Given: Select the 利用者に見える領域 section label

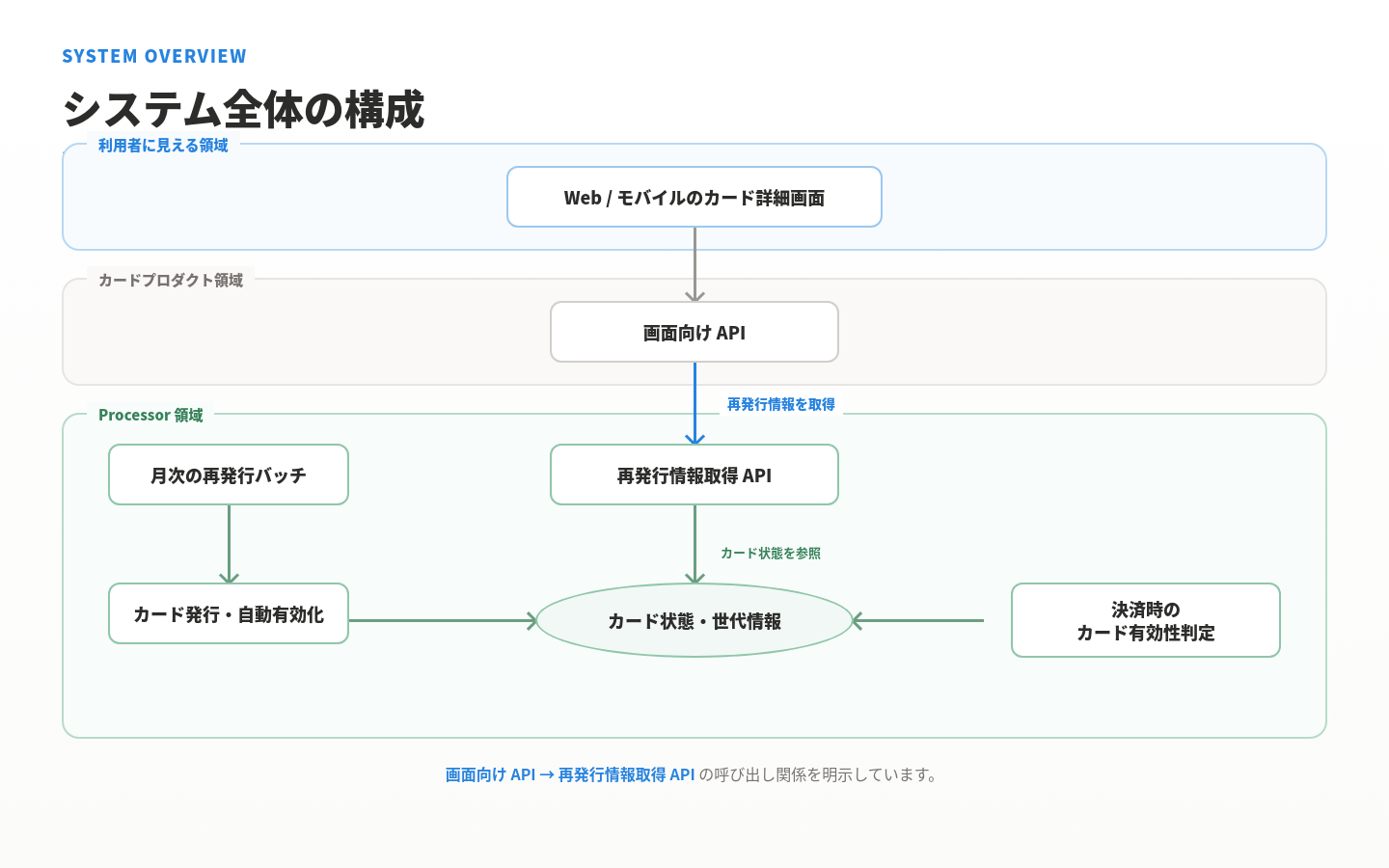Looking at the screenshot, I should (x=163, y=146).
